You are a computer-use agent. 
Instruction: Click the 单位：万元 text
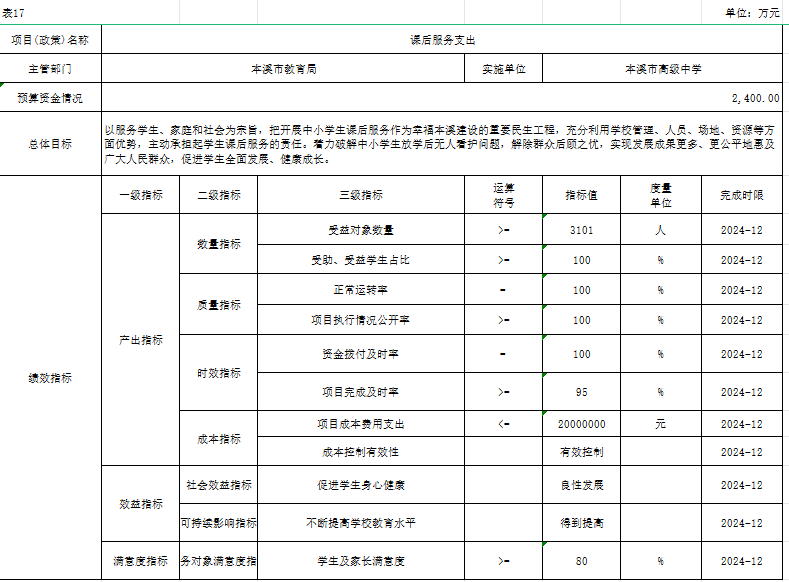pyautogui.click(x=752, y=13)
